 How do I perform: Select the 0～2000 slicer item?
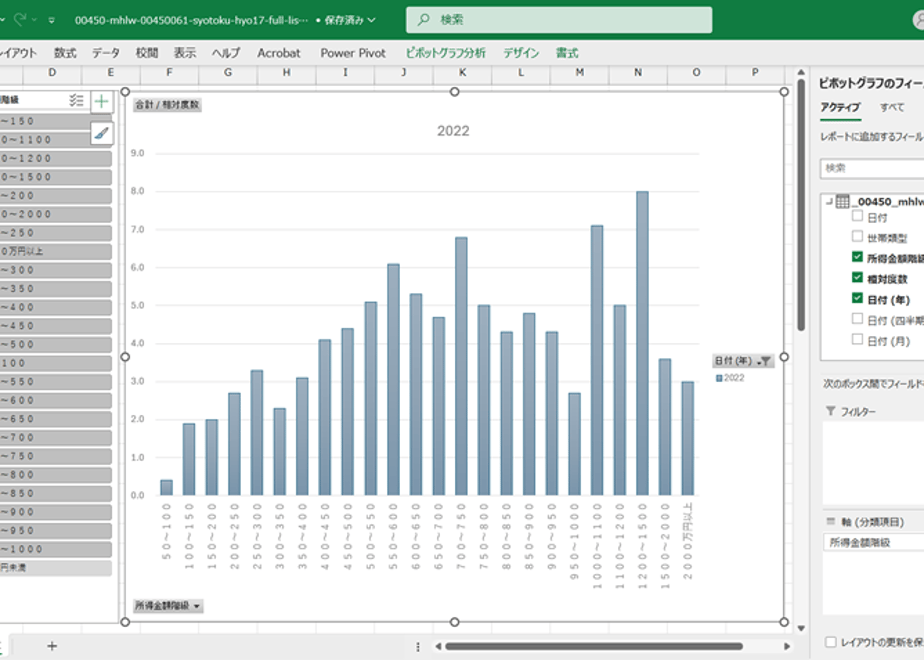click(55, 214)
